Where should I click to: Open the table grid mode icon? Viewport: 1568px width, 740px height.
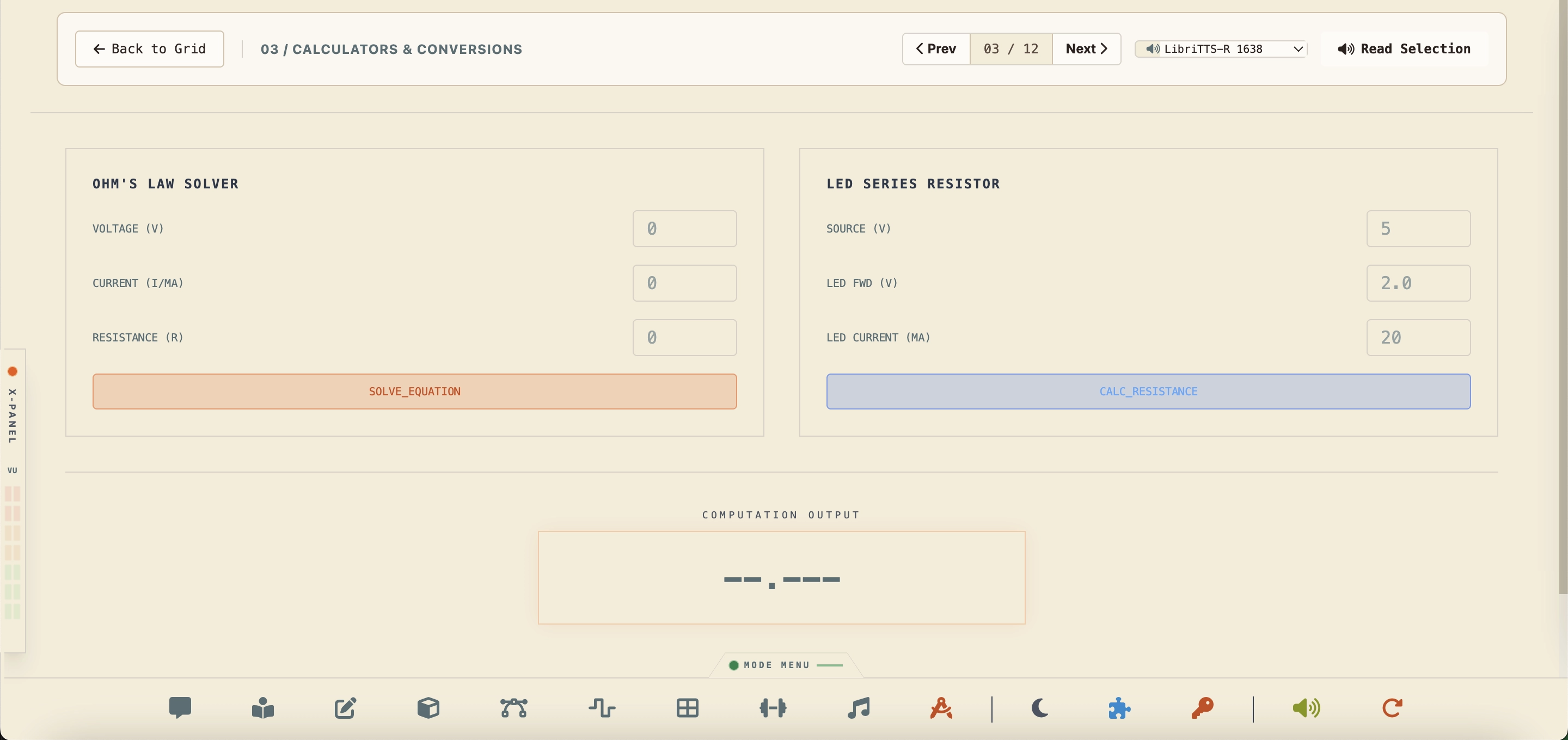687,708
